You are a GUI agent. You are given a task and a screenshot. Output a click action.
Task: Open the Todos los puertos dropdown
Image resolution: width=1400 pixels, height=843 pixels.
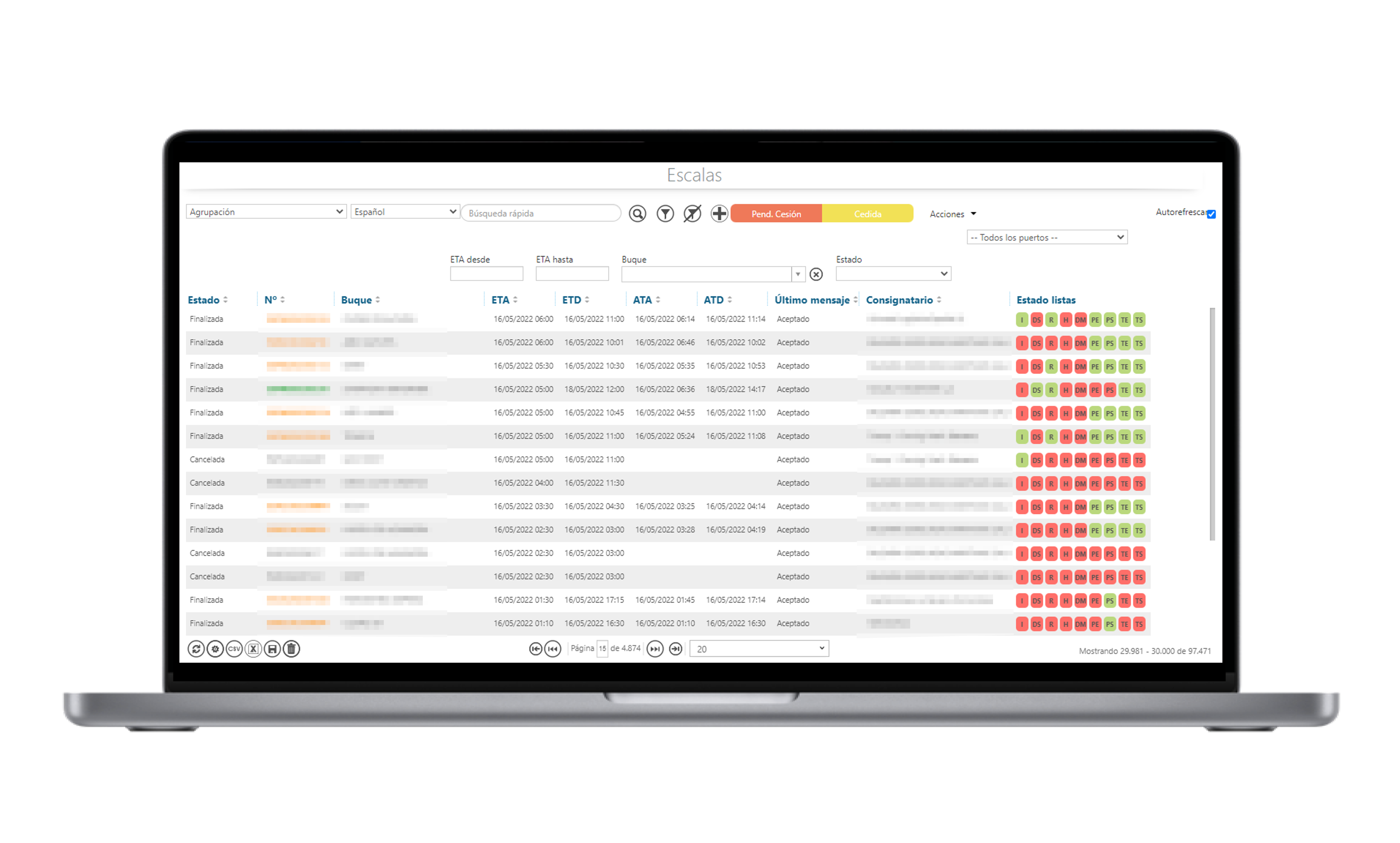1047,238
